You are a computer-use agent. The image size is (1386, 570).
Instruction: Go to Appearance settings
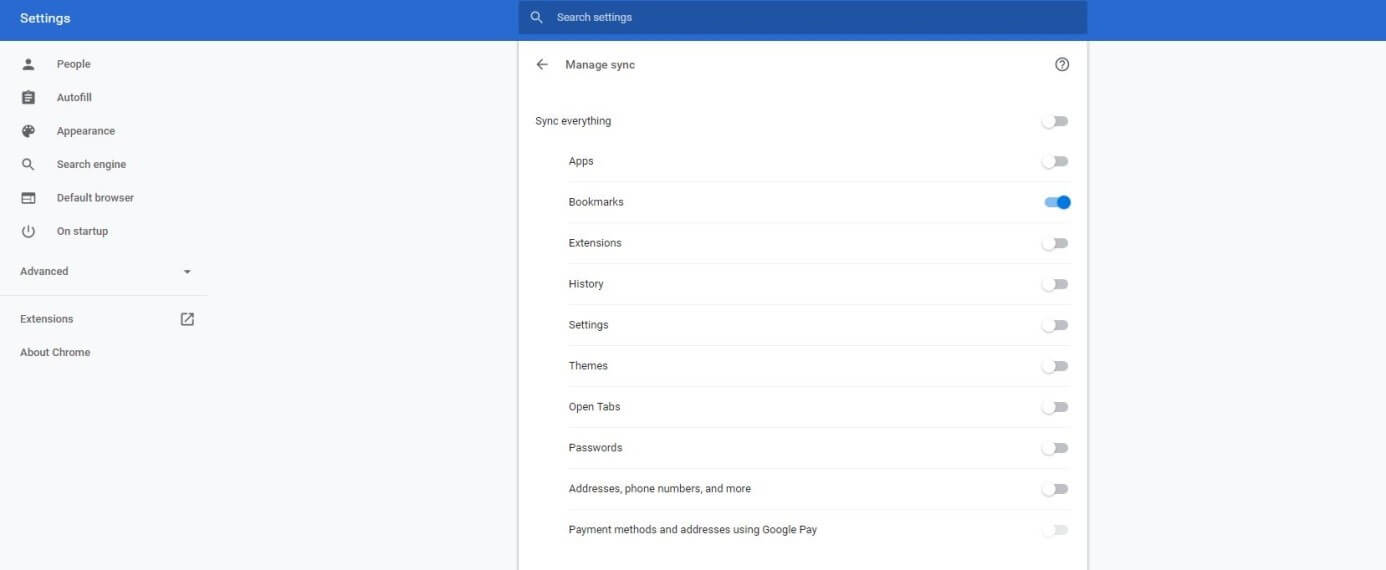(x=85, y=131)
